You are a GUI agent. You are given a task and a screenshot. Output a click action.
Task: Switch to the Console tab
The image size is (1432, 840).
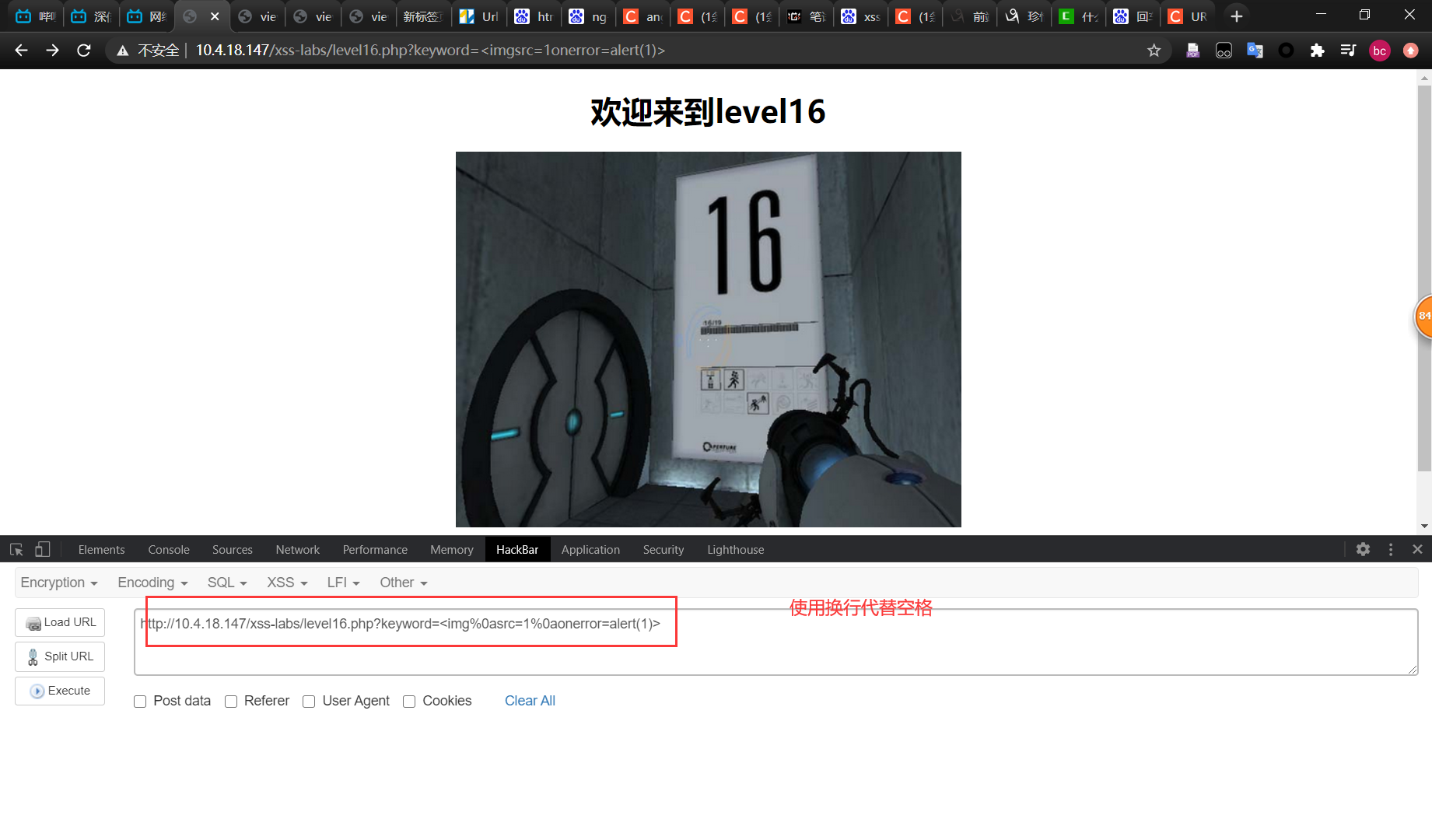click(169, 550)
